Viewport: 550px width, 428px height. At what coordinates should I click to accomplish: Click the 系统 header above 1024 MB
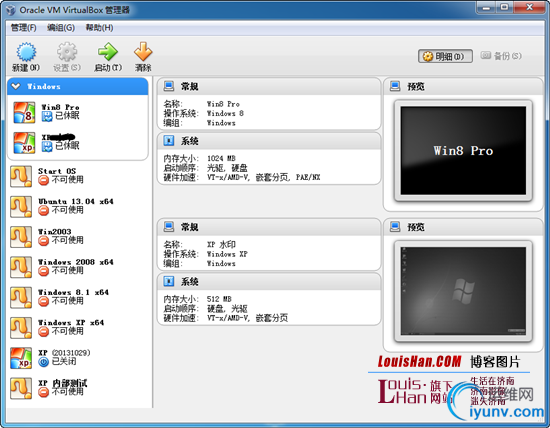(x=189, y=141)
